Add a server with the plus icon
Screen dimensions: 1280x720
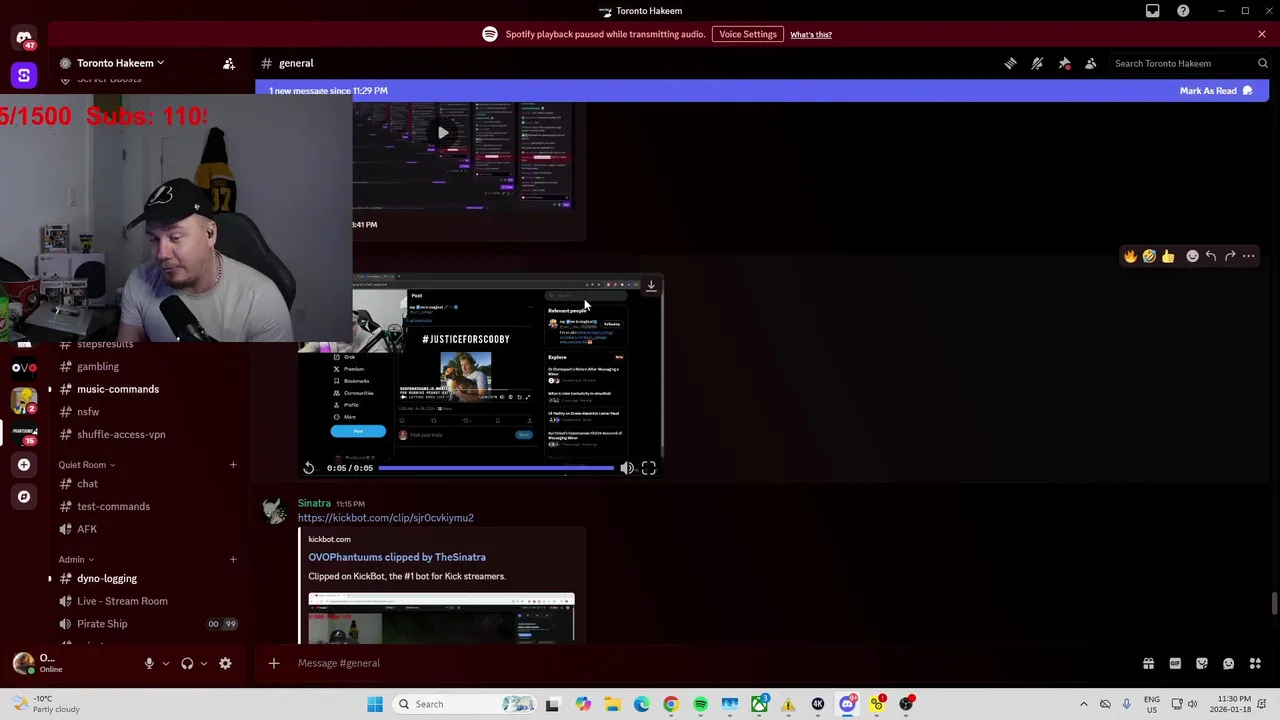click(24, 464)
